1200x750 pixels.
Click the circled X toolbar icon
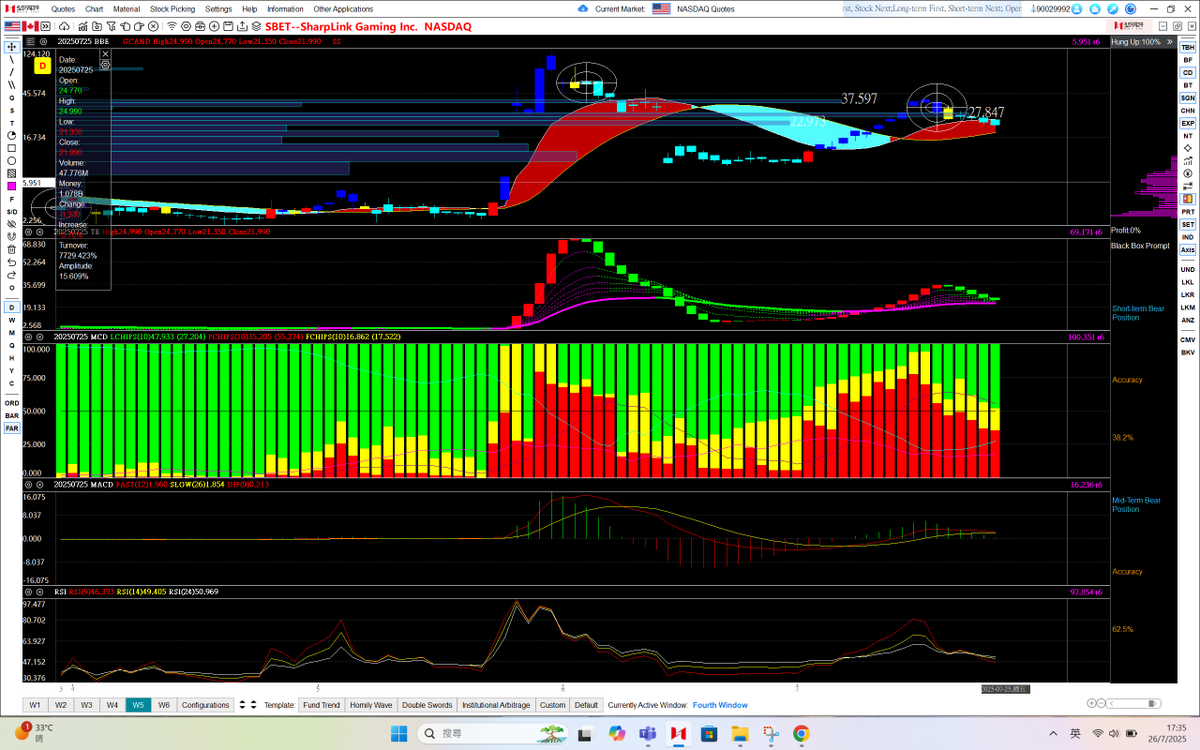(x=153, y=26)
